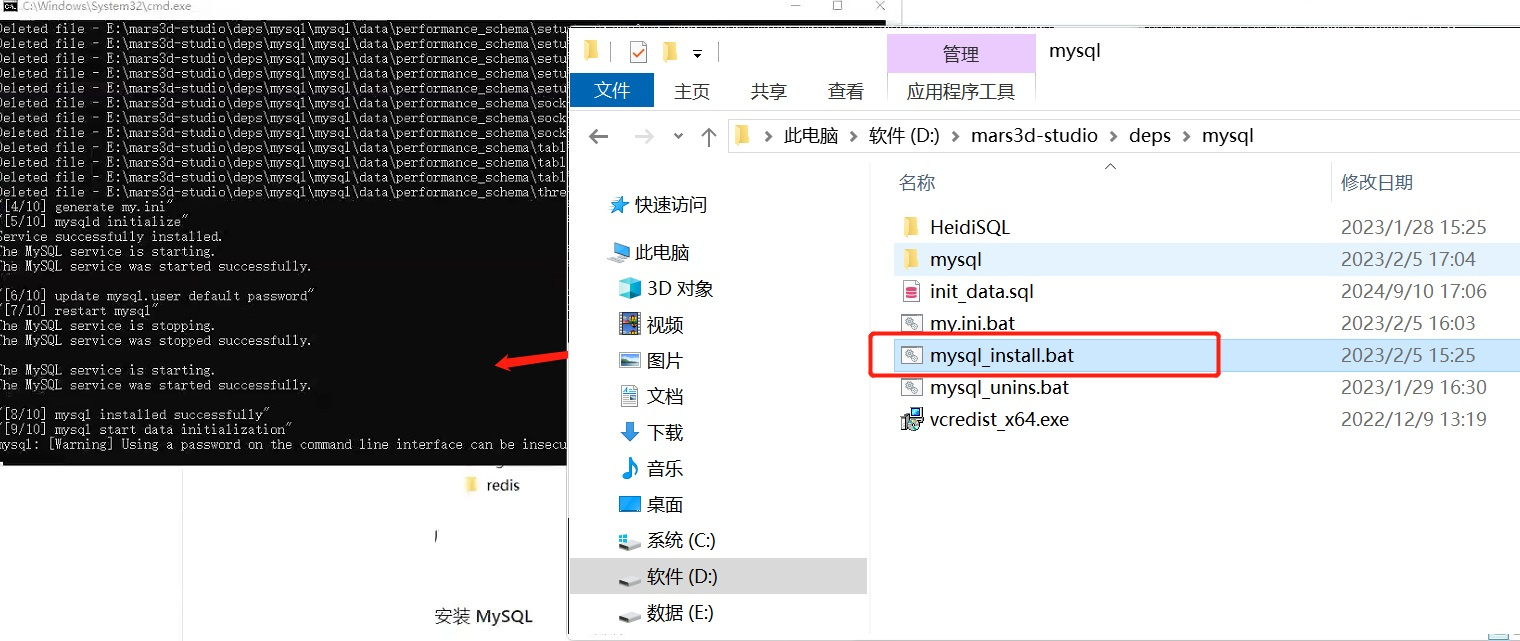This screenshot has width=1520, height=641.
Task: Select 此电脑 in the navigation pane
Action: pyautogui.click(x=661, y=252)
